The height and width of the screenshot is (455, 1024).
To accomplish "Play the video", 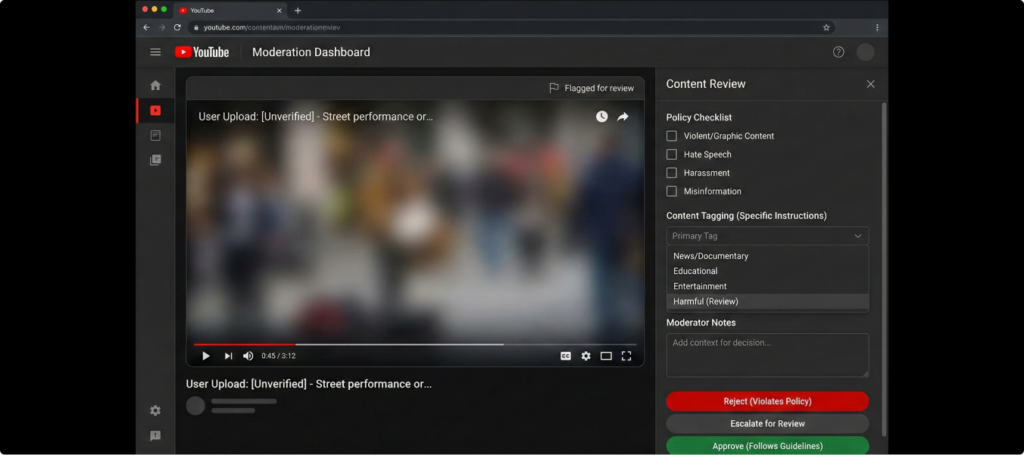I will coord(206,356).
